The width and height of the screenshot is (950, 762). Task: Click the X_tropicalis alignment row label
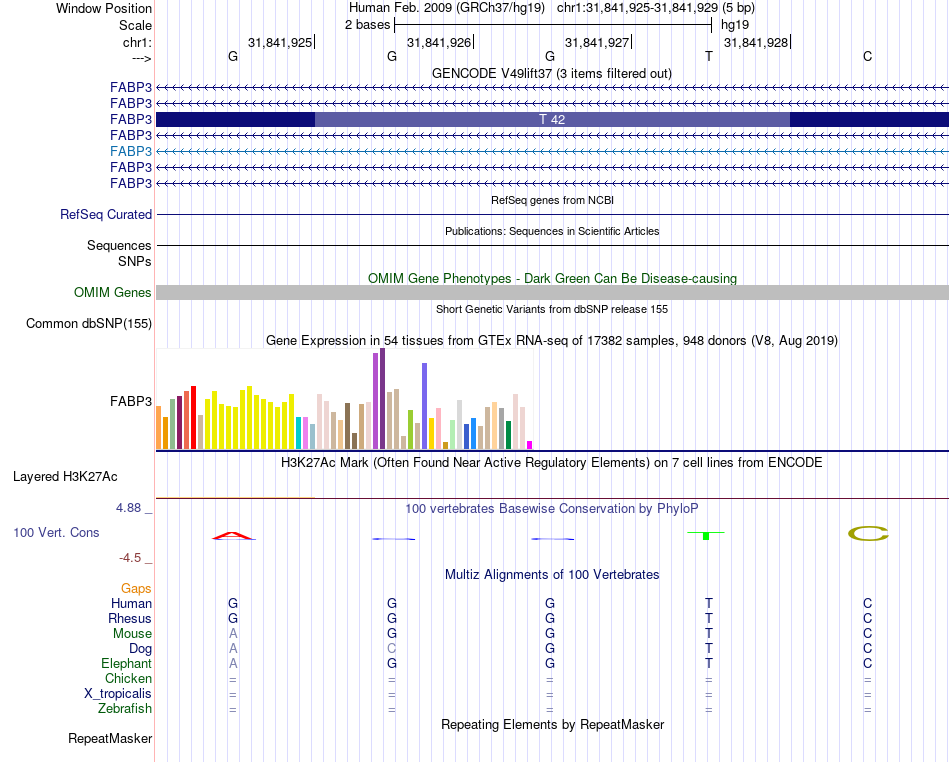118,694
